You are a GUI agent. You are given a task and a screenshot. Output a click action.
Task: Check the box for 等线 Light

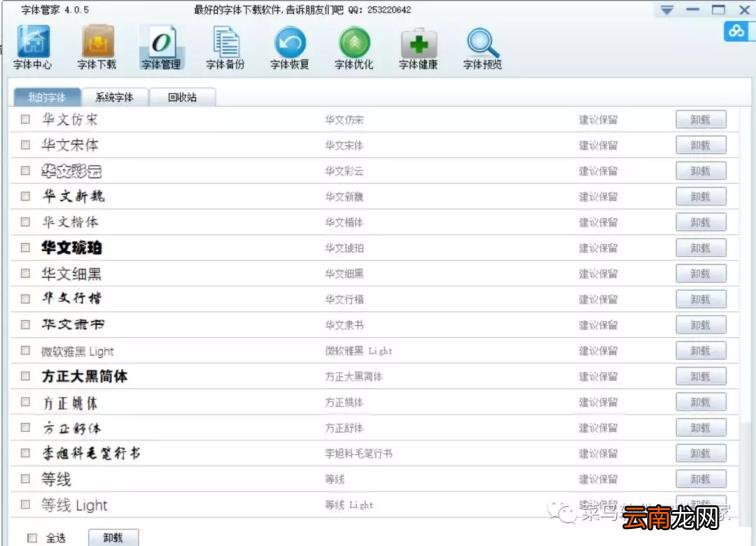click(x=26, y=505)
